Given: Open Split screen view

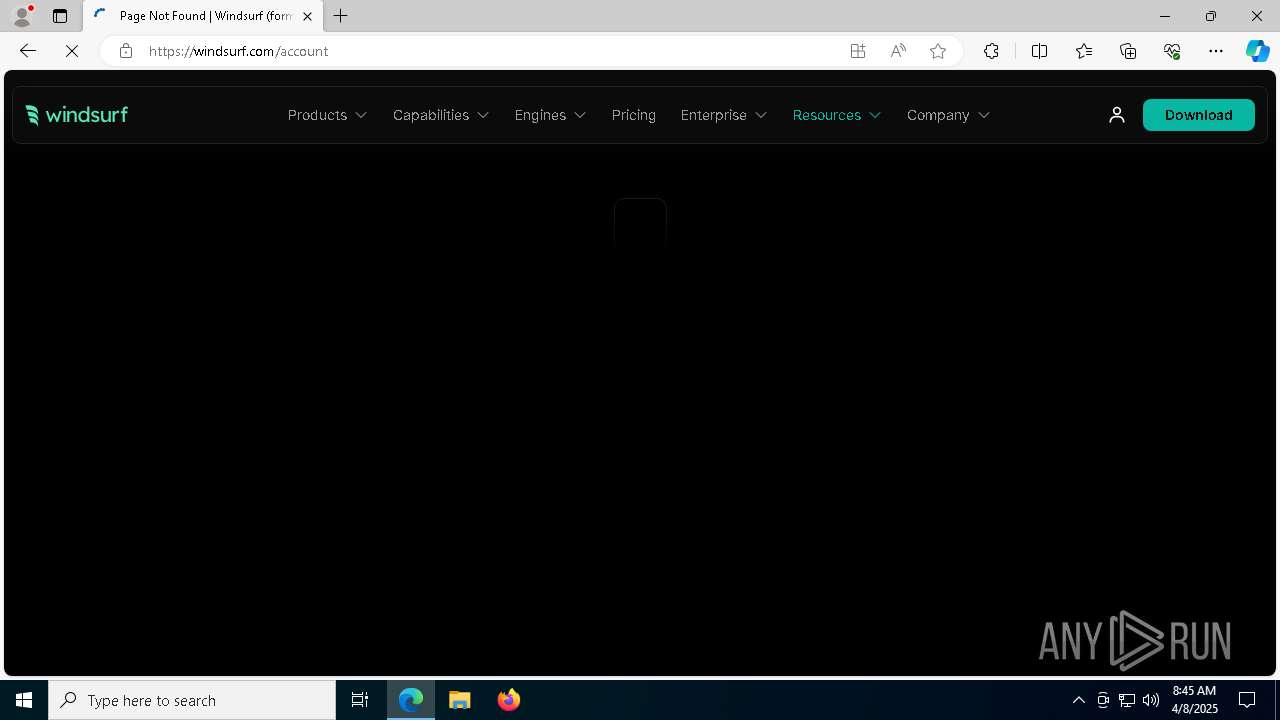Looking at the screenshot, I should pos(1039,51).
